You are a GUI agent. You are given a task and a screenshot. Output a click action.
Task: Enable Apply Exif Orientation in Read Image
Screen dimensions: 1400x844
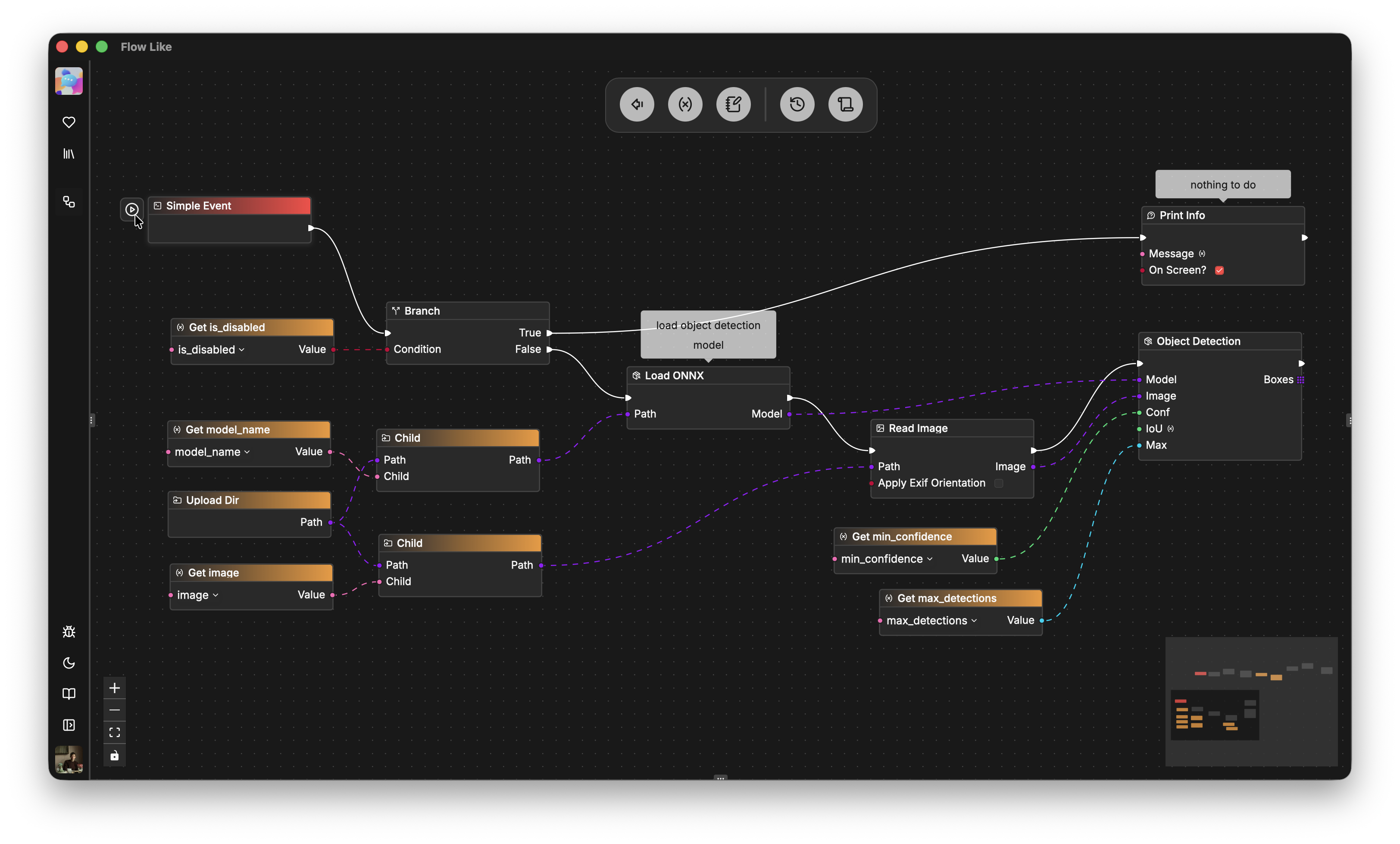click(999, 484)
